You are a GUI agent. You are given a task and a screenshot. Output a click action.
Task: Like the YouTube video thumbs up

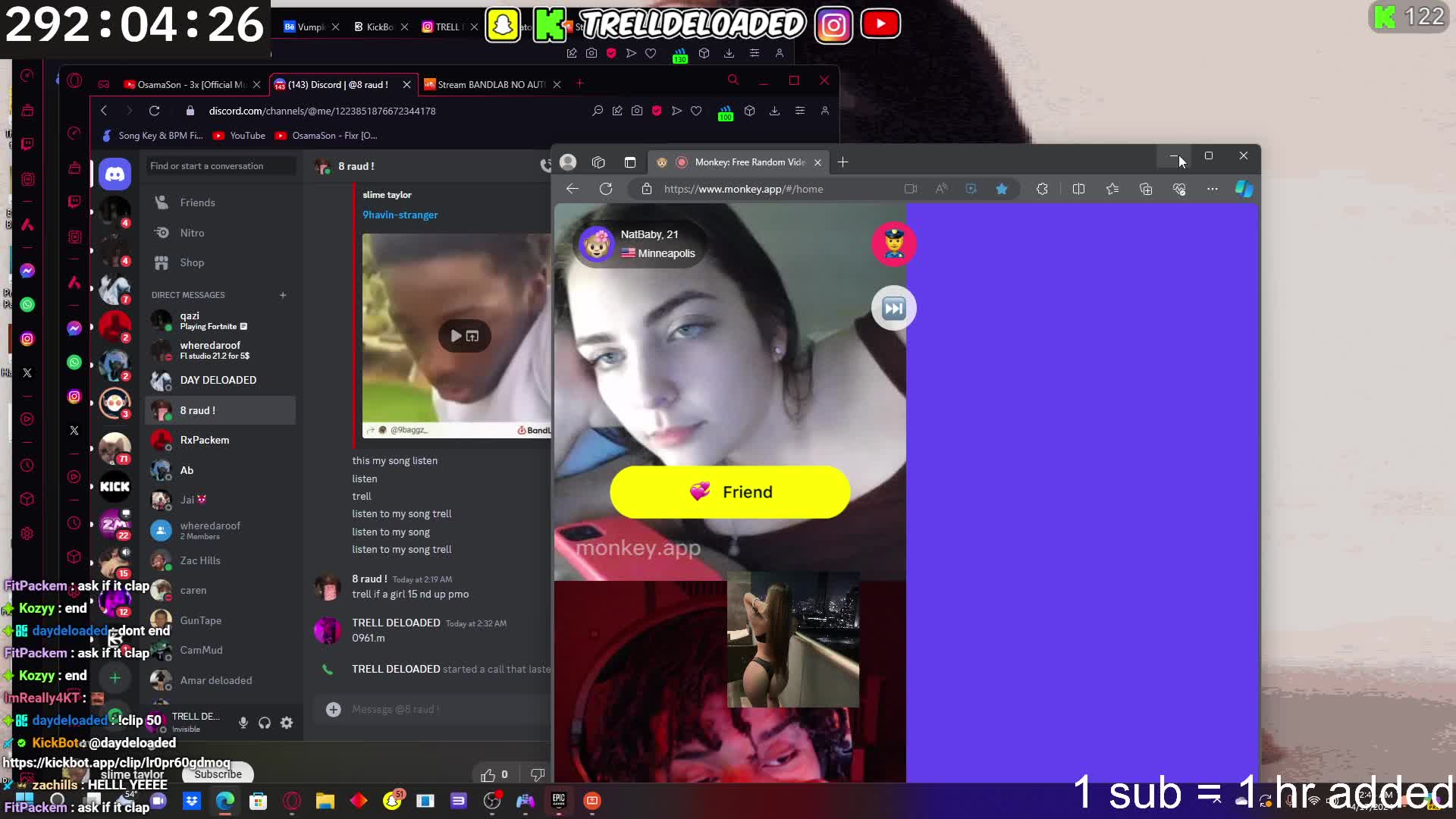488,774
